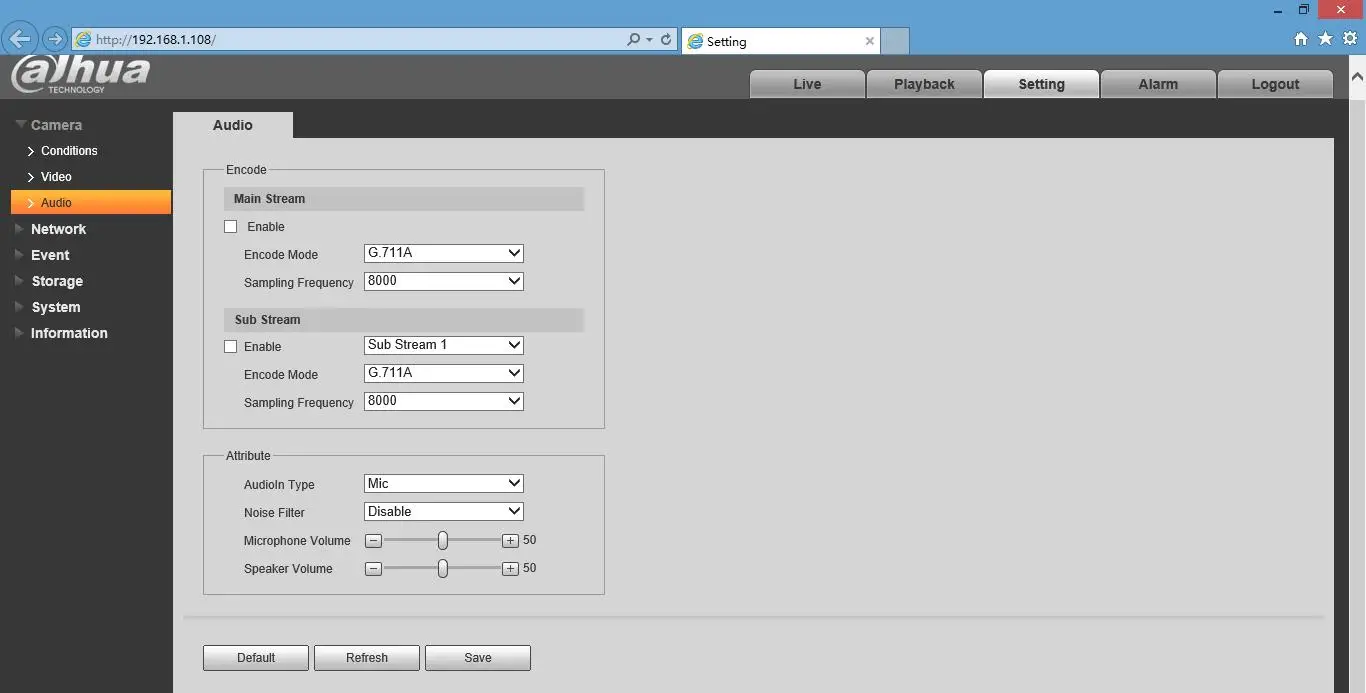The image size is (1366, 693).
Task: Switch to the Setting tab
Action: [1041, 84]
